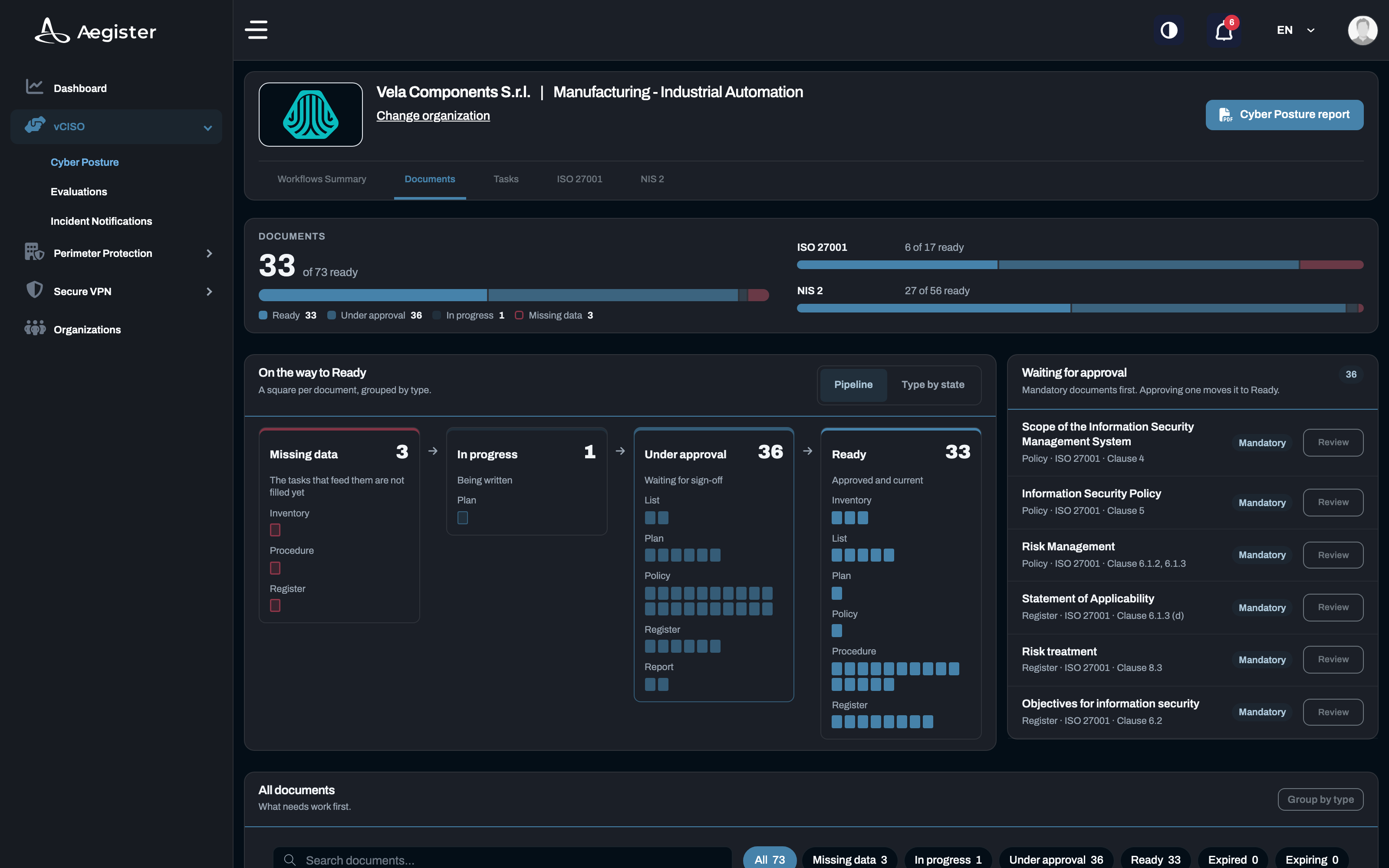Image resolution: width=1389 pixels, height=868 pixels.
Task: Review the Risk treatment register
Action: pyautogui.click(x=1333, y=660)
